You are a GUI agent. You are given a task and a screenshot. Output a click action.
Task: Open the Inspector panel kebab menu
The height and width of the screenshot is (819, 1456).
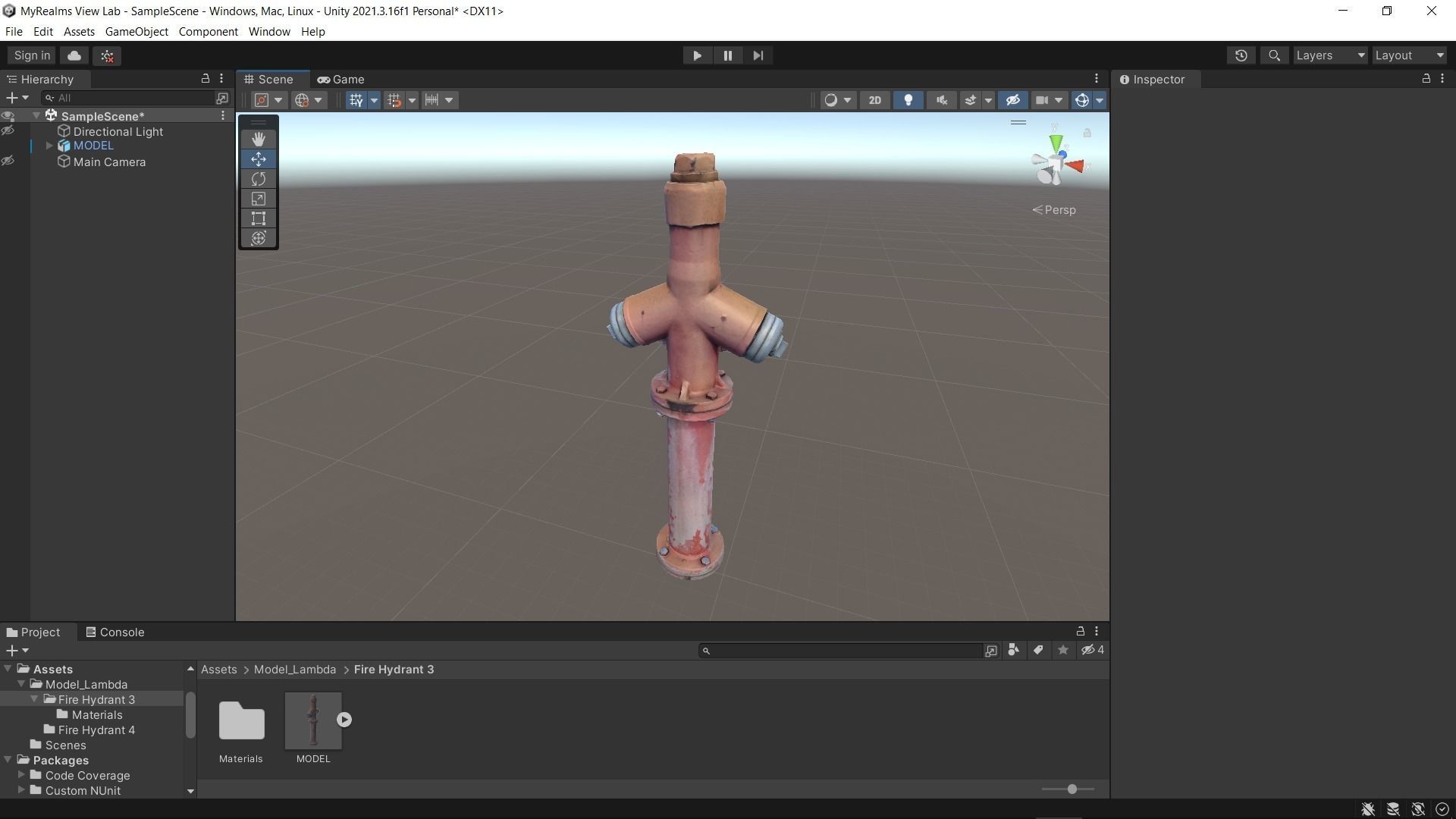pyautogui.click(x=1442, y=79)
